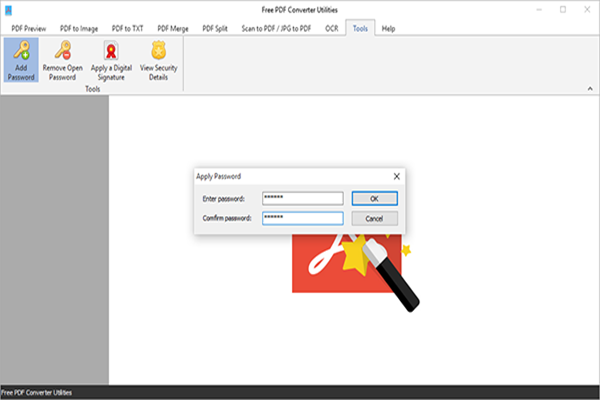Image resolution: width=600 pixels, height=400 pixels.
Task: Cancel the Apply Password dialog
Action: 375,218
